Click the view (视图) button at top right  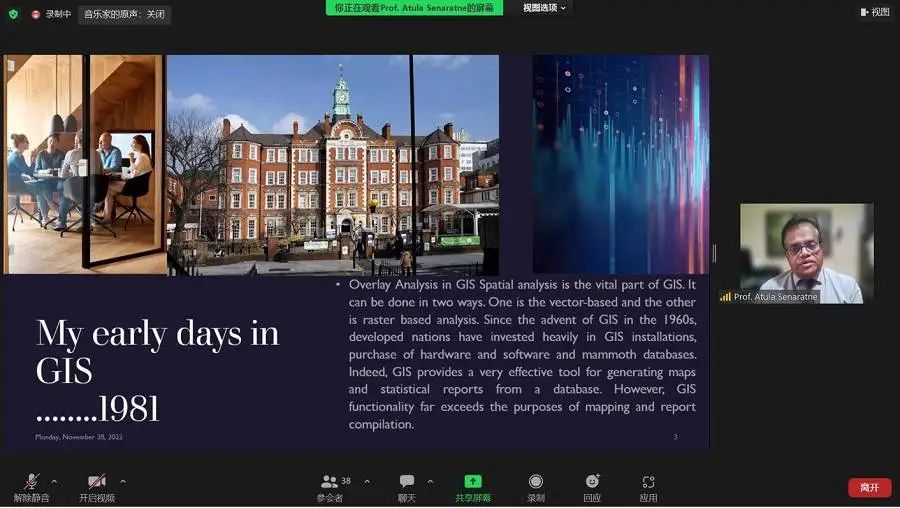click(874, 12)
